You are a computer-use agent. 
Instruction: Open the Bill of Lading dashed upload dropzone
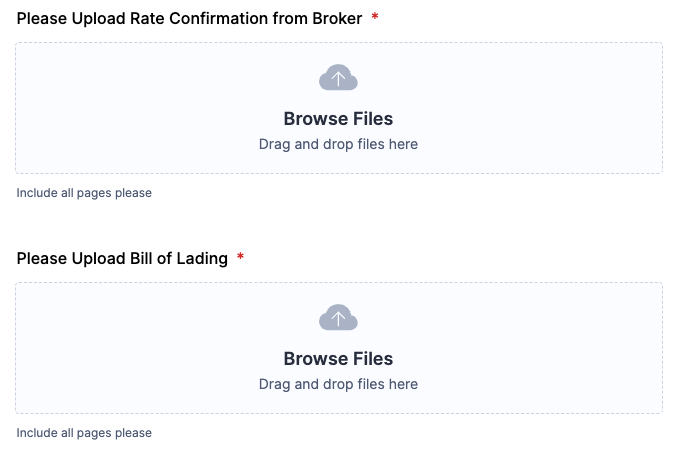(339, 348)
